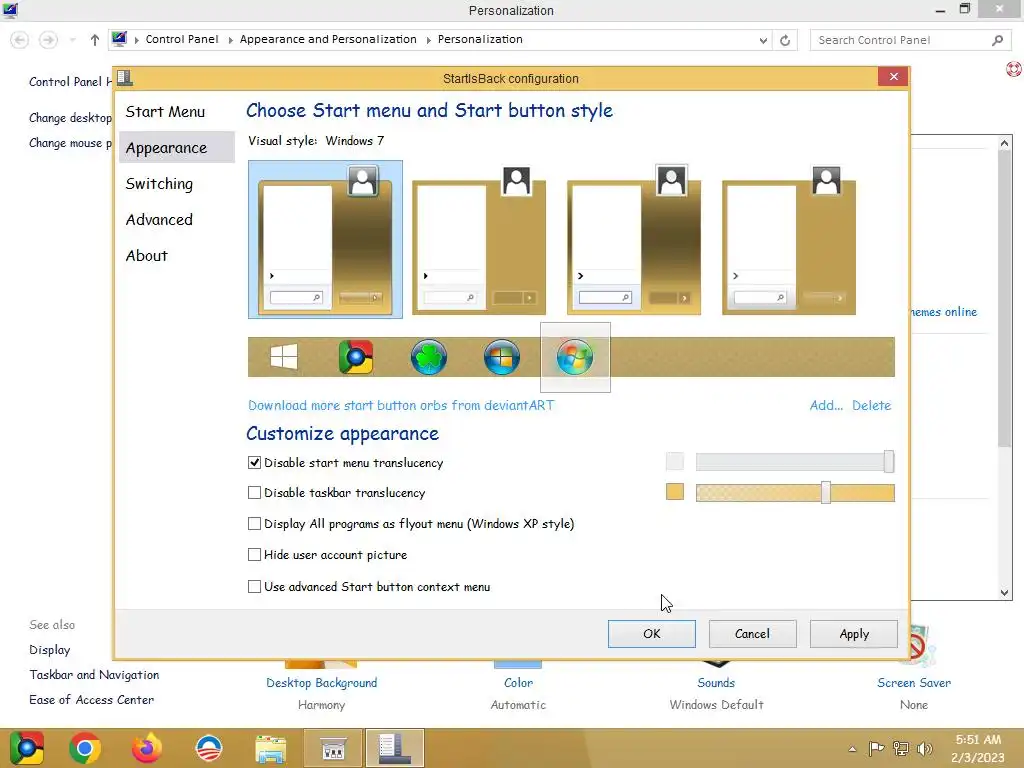Click the Delete orb link
Screen dimensions: 1024x768
click(x=871, y=405)
